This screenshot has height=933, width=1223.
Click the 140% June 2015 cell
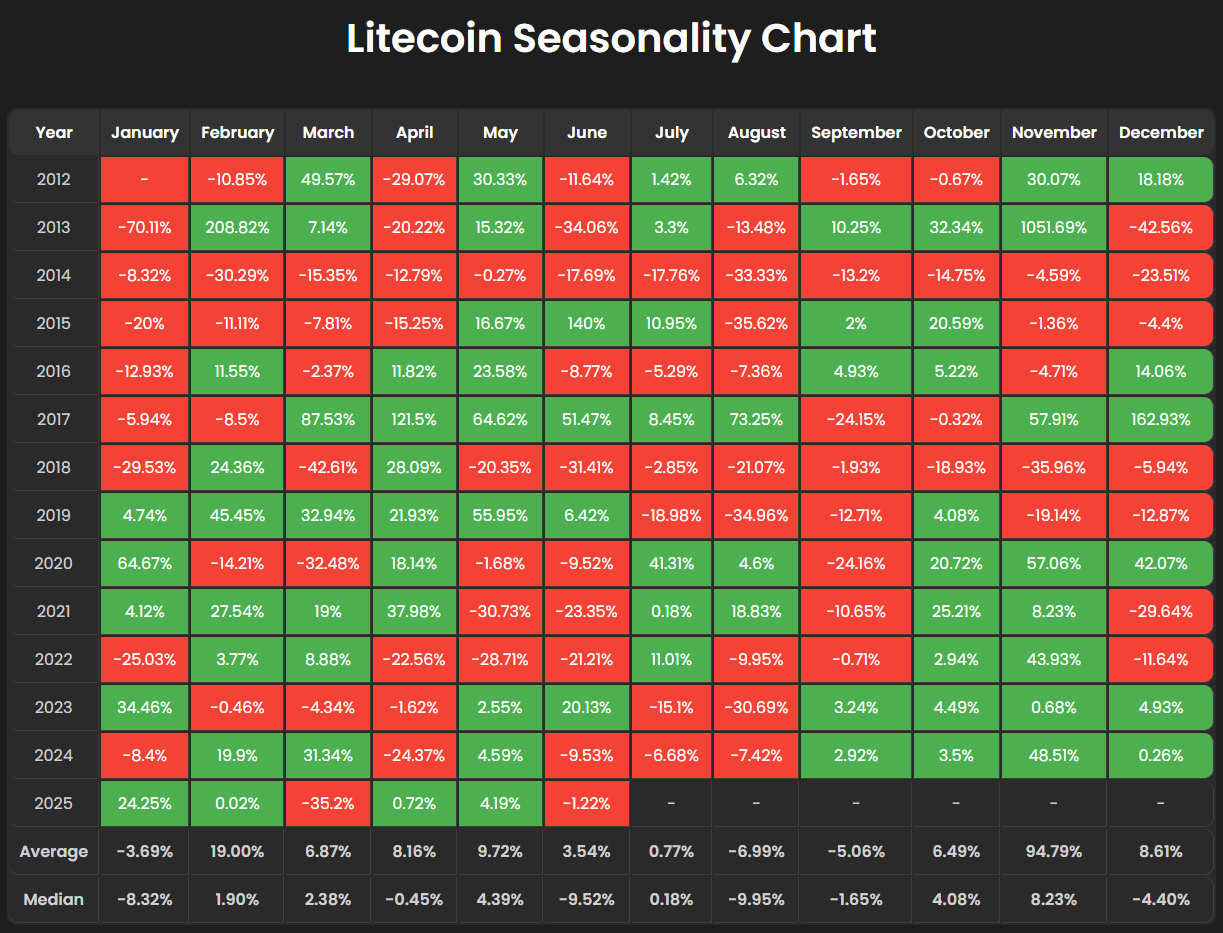(587, 324)
